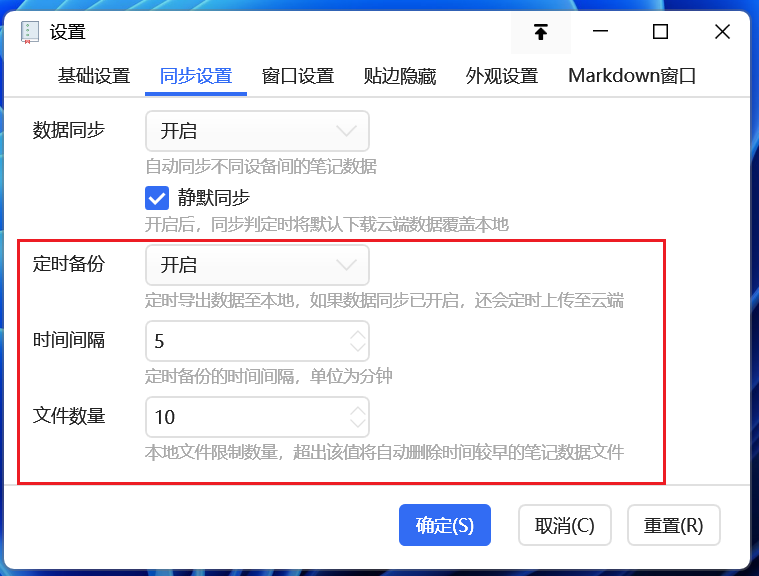Click hint text 定时备份的时间间隔，单位为分钟
Screen dimensions: 759x576
click(269, 376)
